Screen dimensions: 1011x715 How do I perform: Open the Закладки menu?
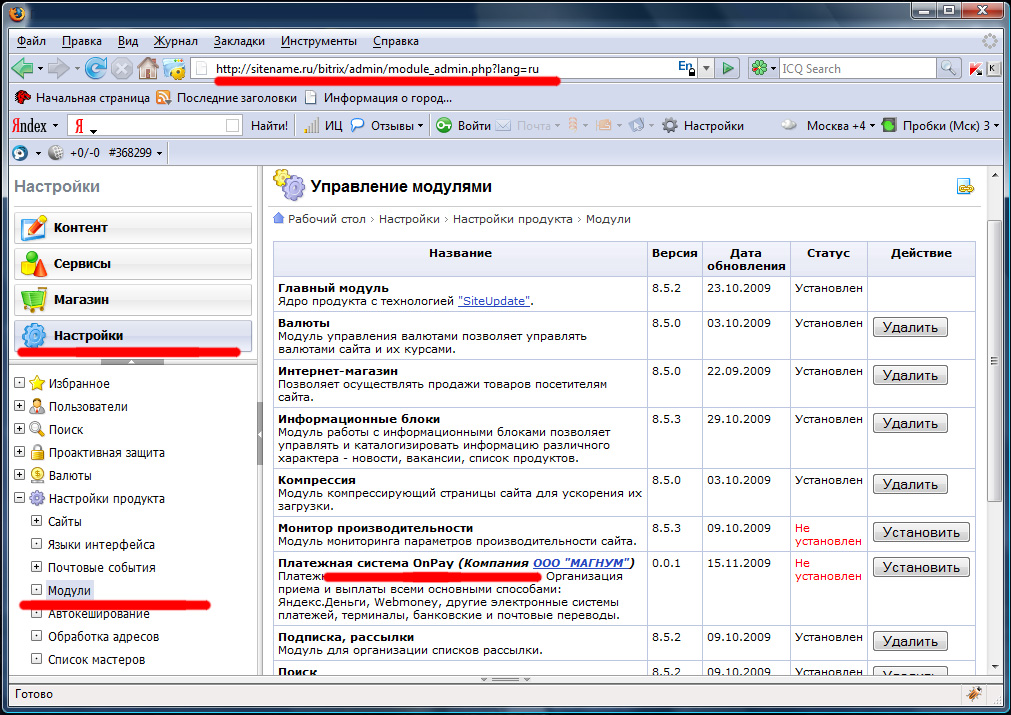(239, 41)
